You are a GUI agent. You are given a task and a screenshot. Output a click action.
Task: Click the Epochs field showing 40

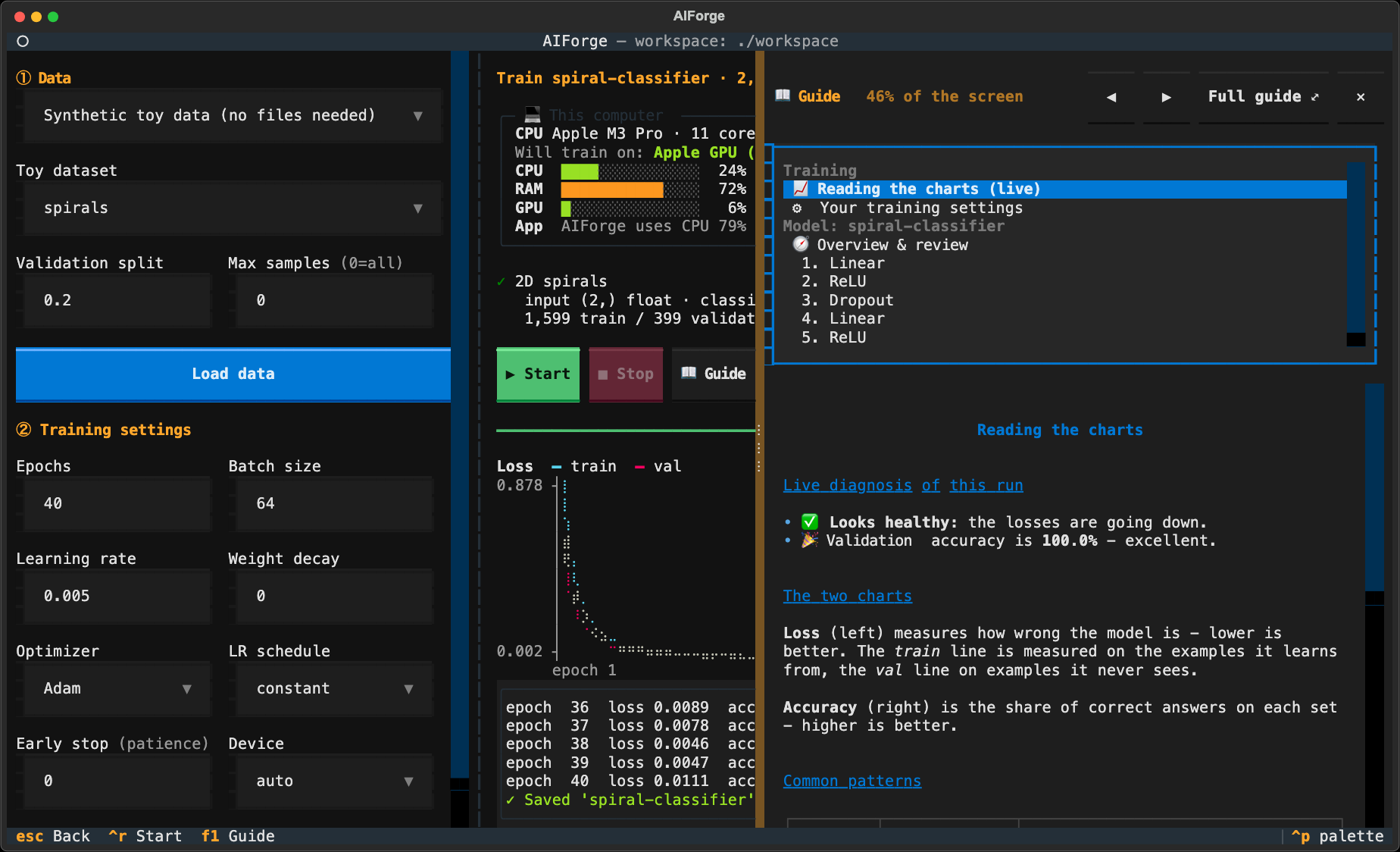click(117, 503)
